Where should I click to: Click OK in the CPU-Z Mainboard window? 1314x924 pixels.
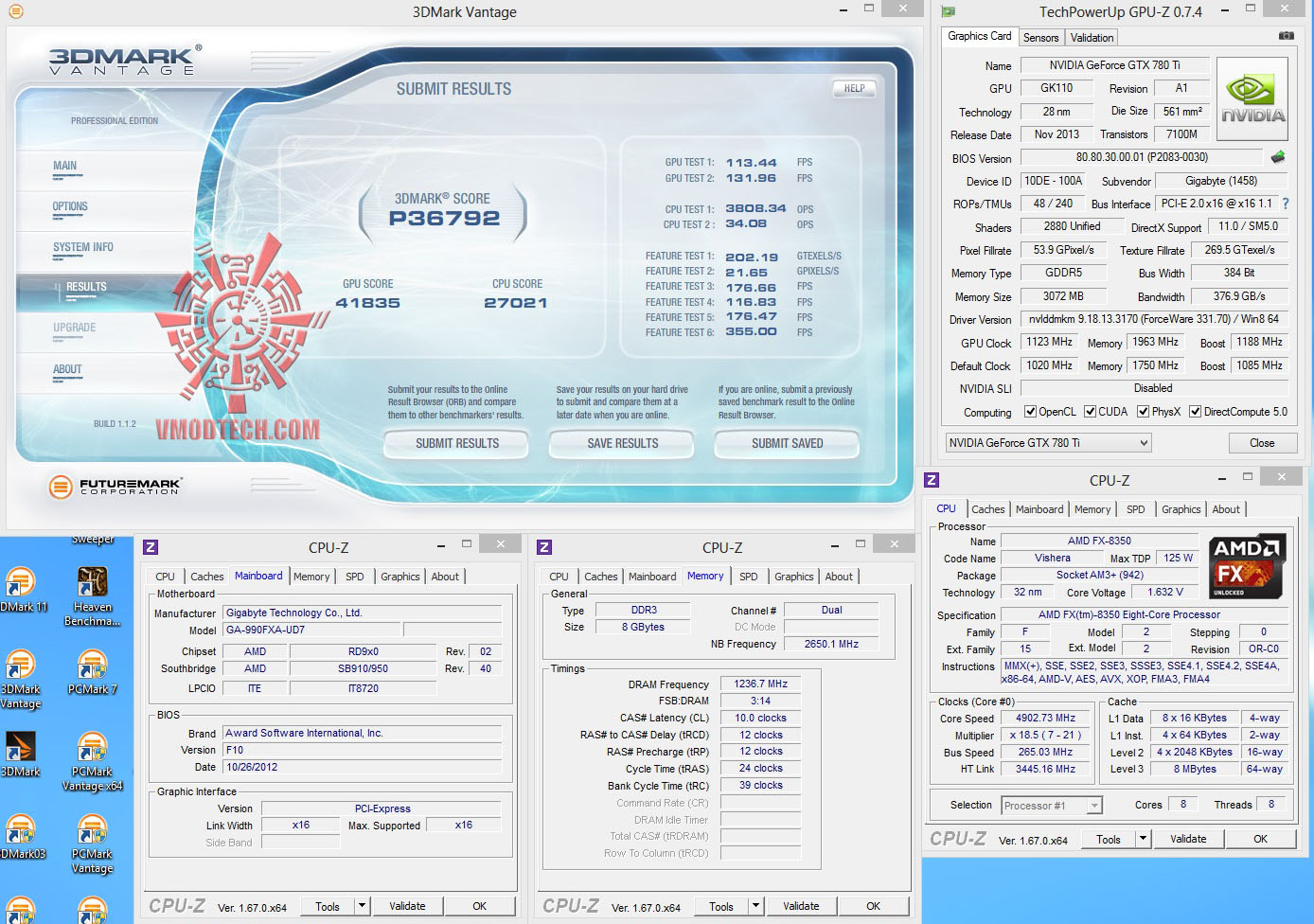(x=479, y=906)
